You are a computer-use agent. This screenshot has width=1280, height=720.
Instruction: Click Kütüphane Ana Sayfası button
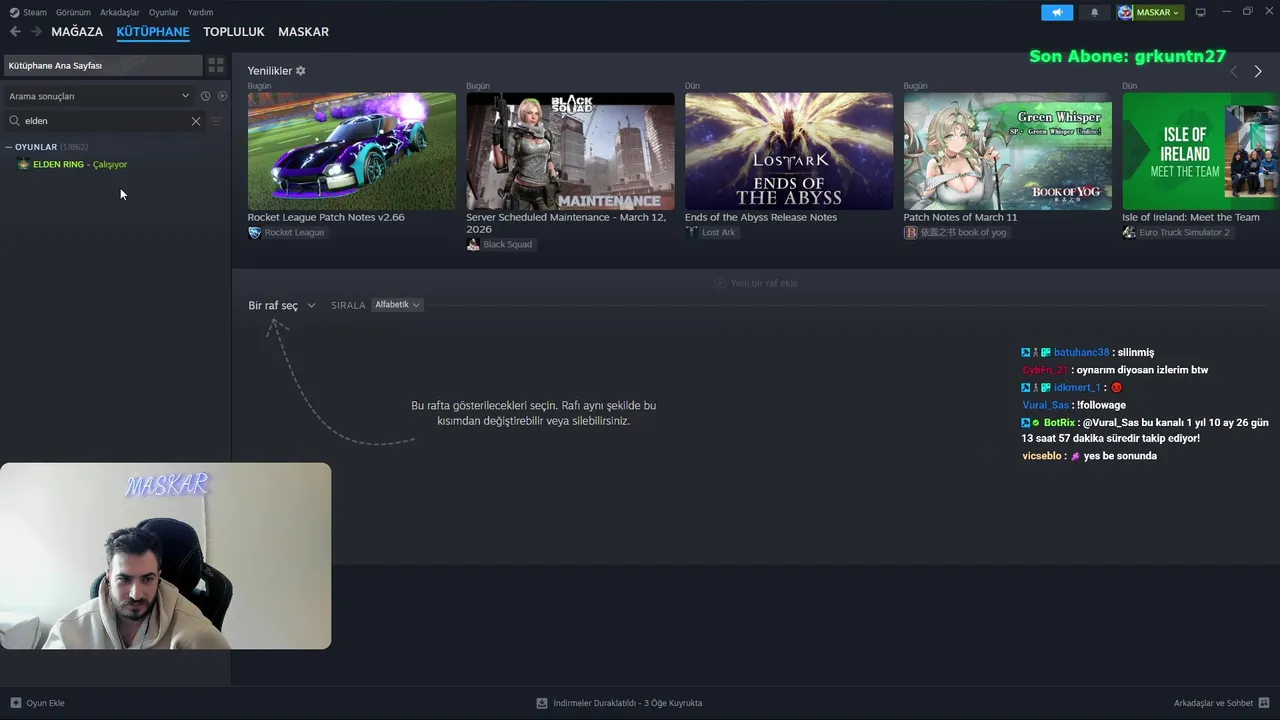[102, 65]
